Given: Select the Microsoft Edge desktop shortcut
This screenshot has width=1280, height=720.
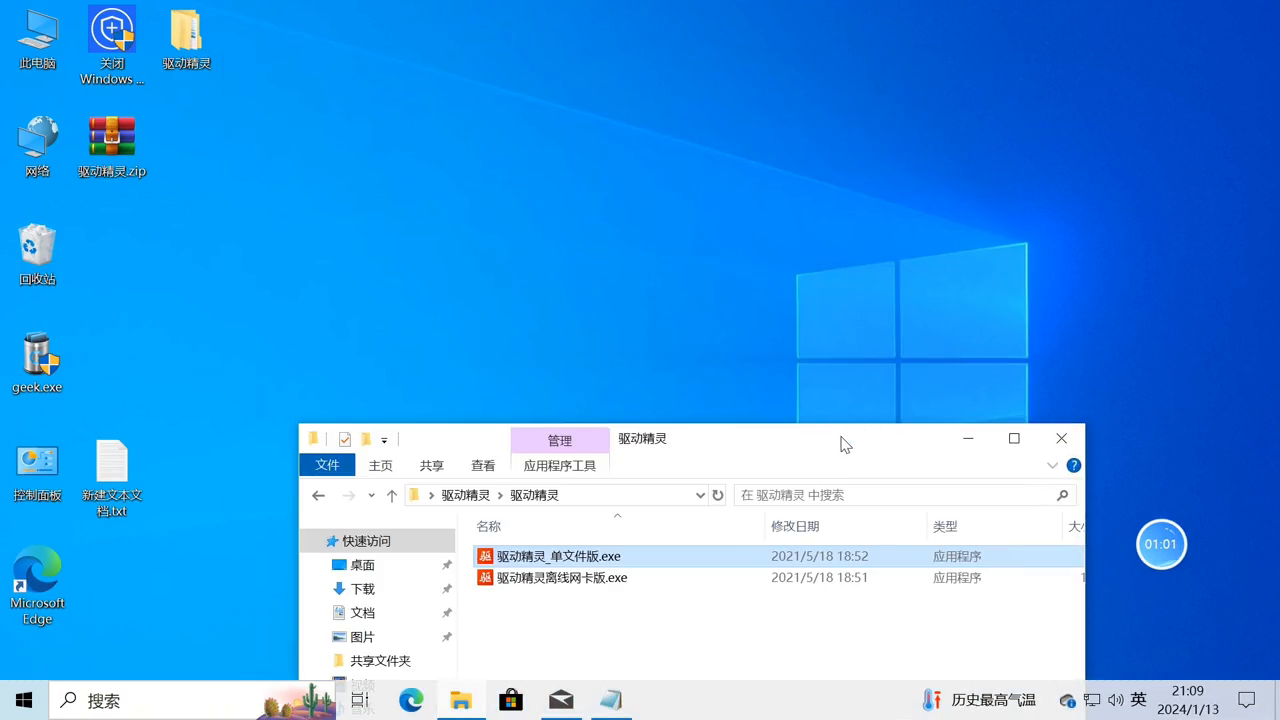Looking at the screenshot, I should (x=37, y=586).
